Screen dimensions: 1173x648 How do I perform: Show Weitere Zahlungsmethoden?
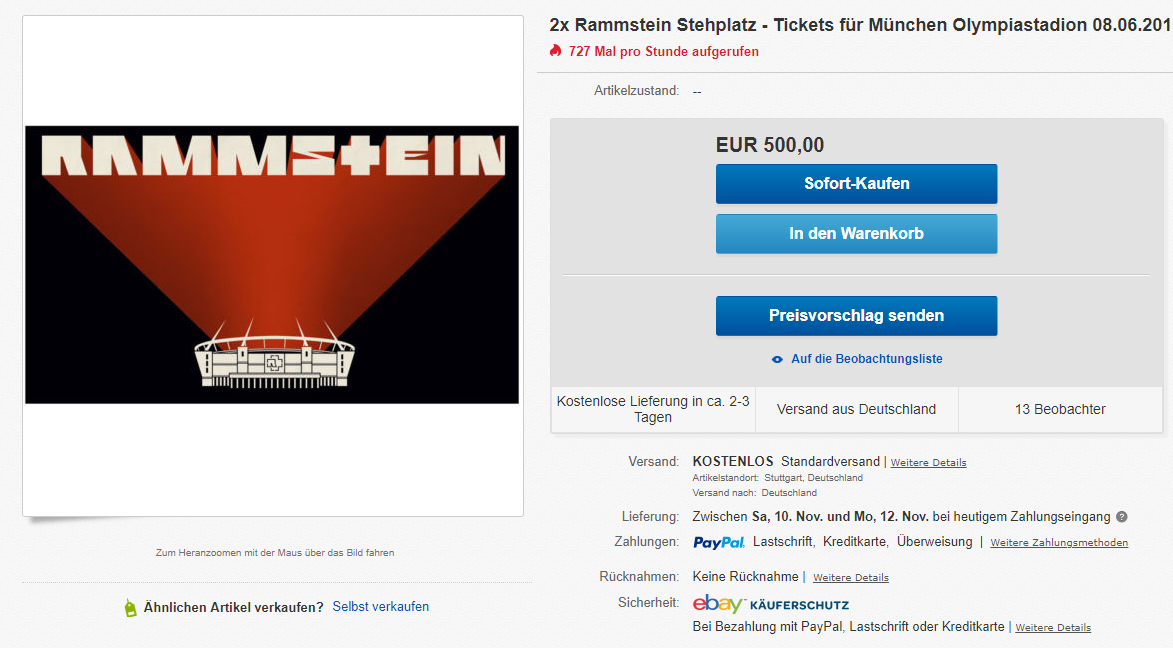(1059, 543)
